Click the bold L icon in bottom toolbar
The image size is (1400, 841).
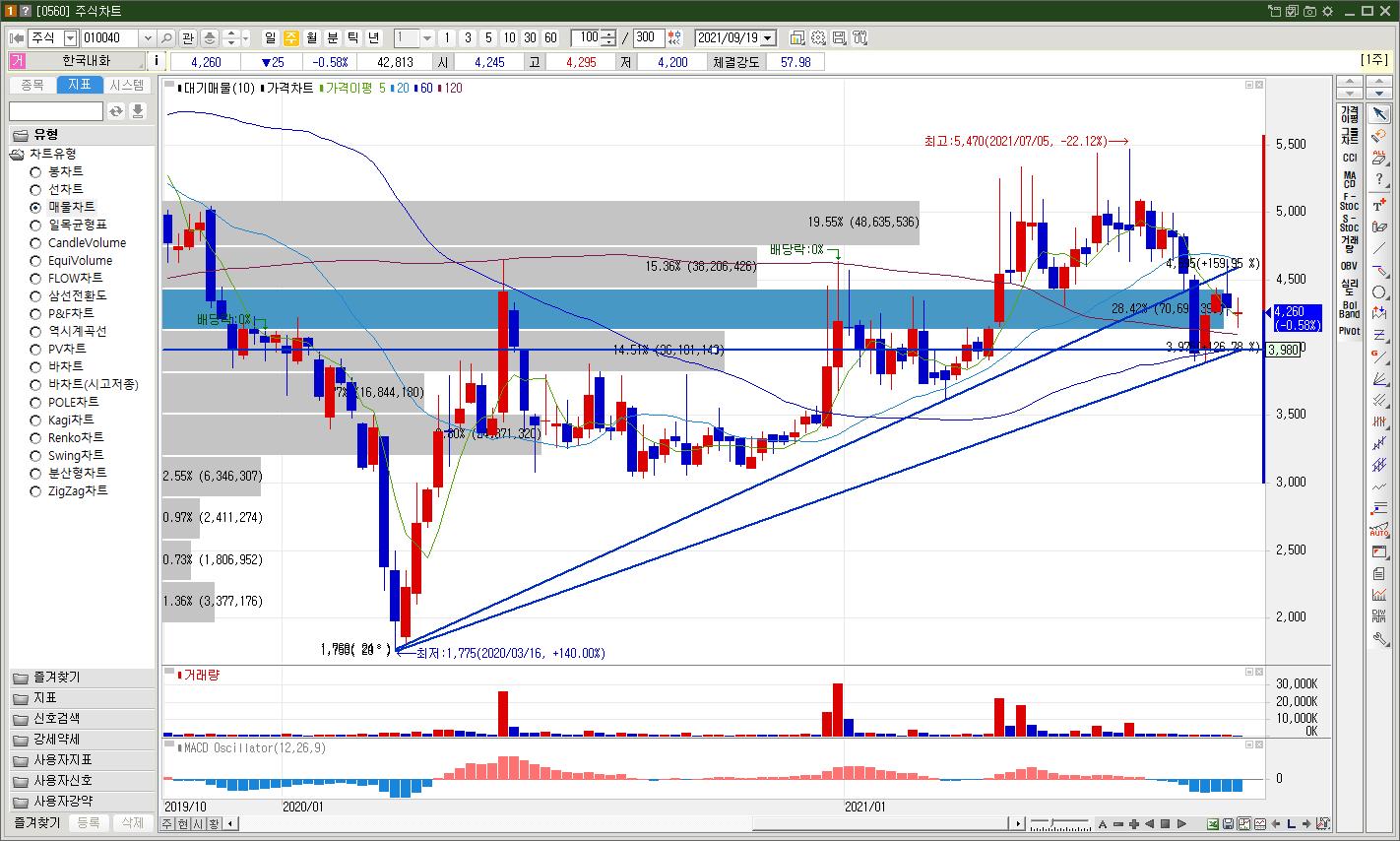click(1291, 824)
